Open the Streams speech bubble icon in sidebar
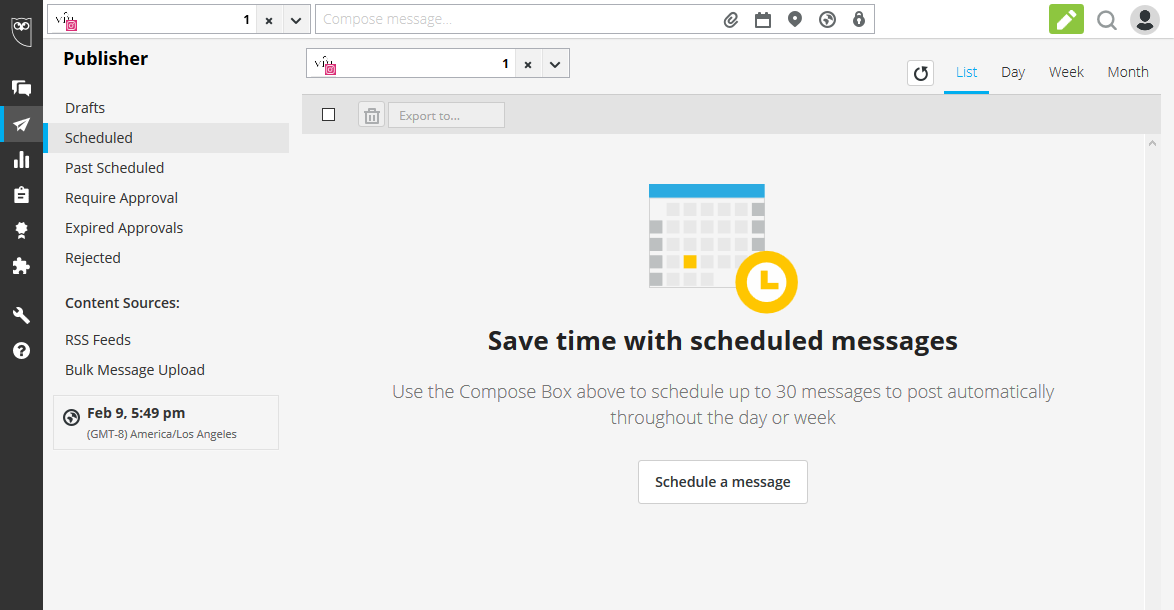 [21, 88]
